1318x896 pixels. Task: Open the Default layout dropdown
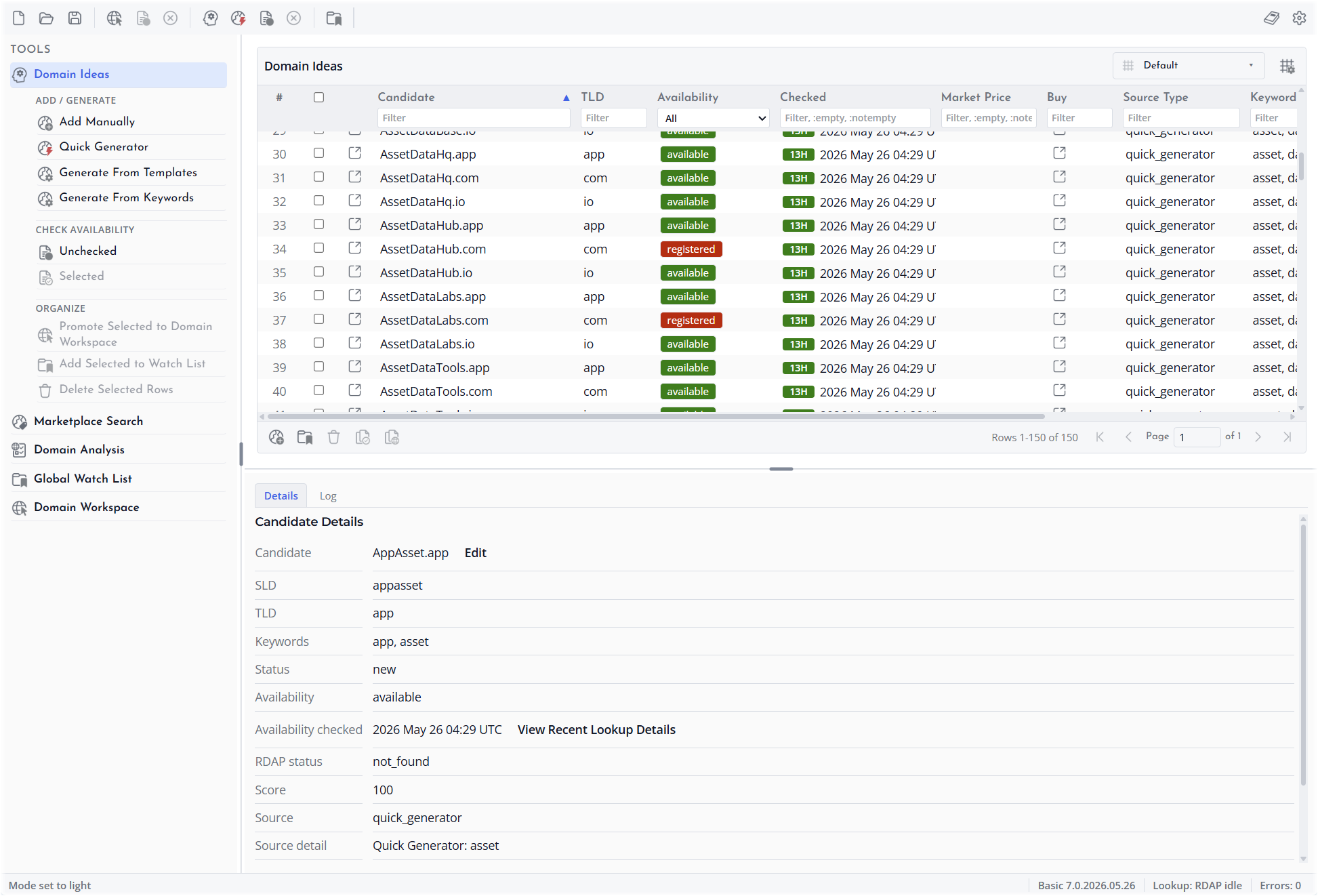pyautogui.click(x=1189, y=66)
